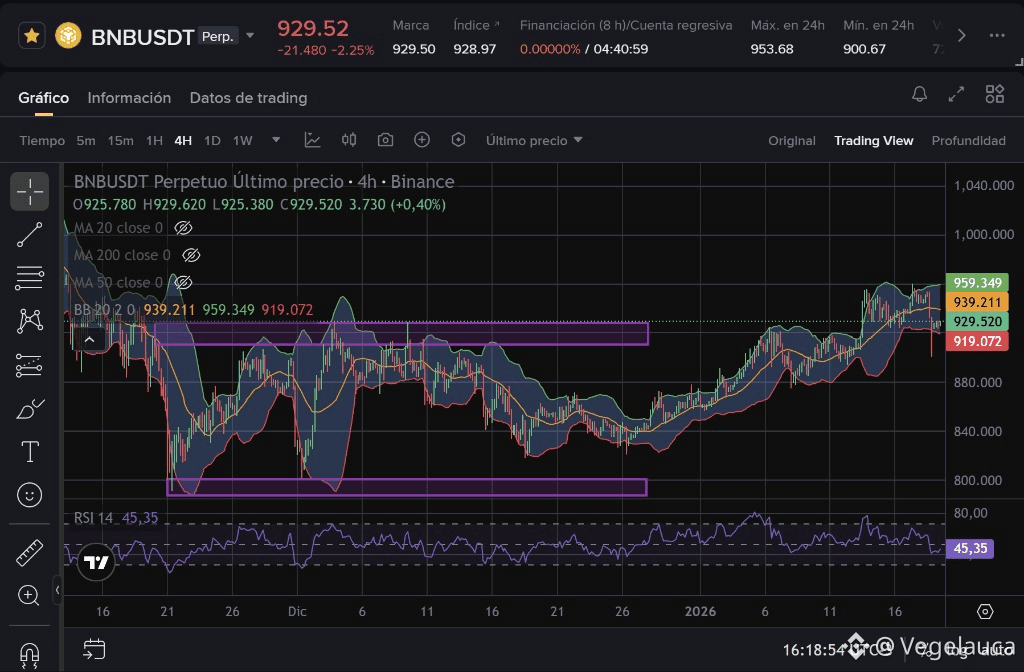The image size is (1024, 672).
Task: Show the MA 200 indicator
Action: 191,255
